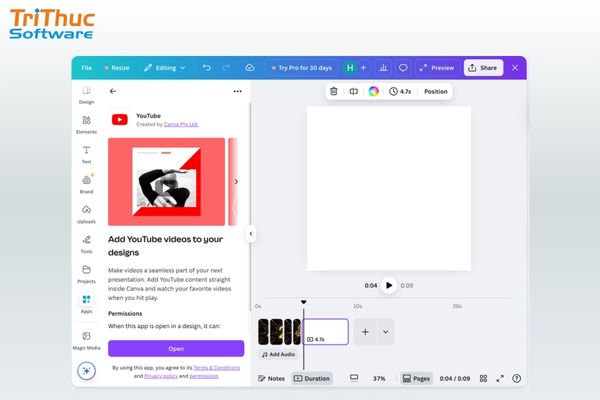The image size is (600, 400).
Task: Open the File menu
Action: pyautogui.click(x=86, y=68)
